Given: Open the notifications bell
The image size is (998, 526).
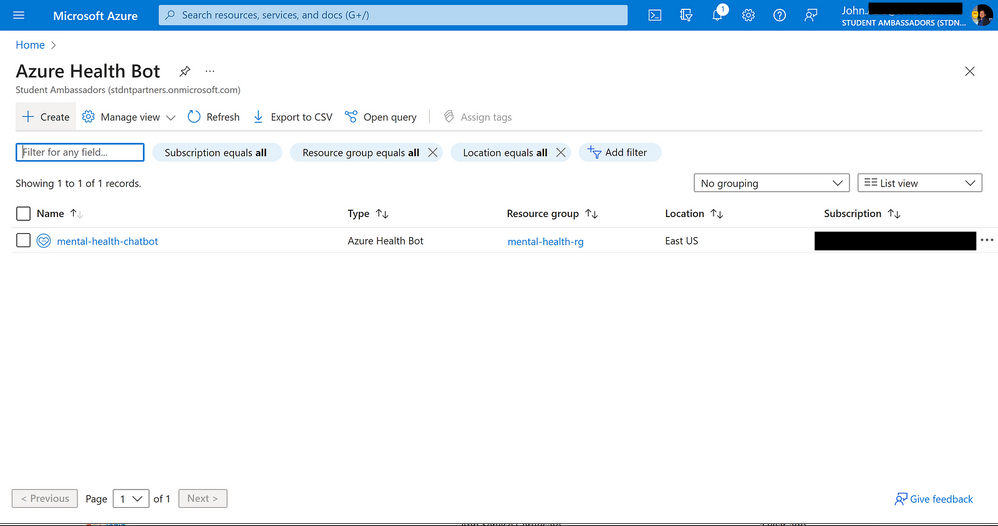Looking at the screenshot, I should pos(717,15).
